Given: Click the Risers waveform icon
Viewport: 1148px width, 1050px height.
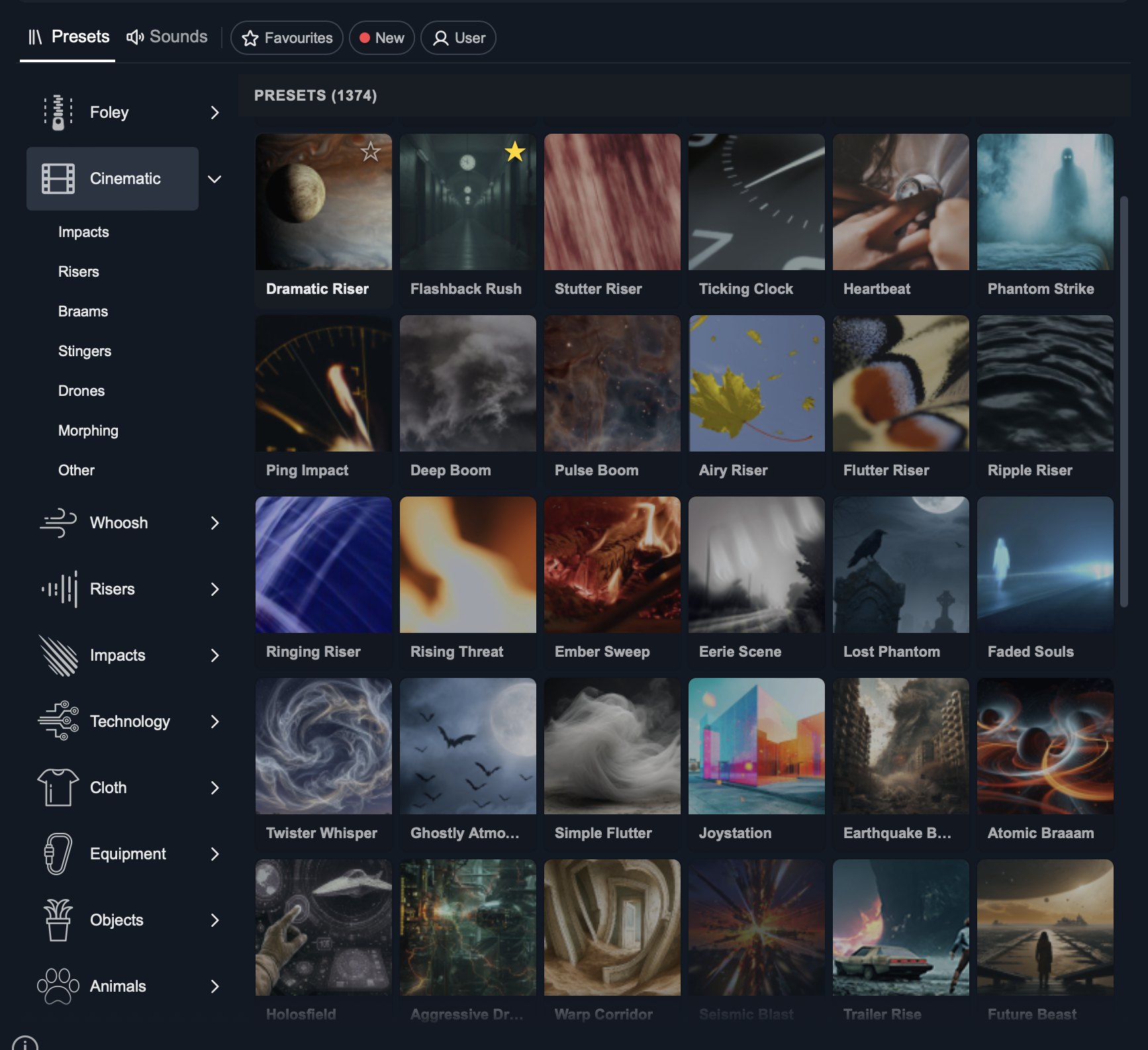Looking at the screenshot, I should coord(59,589).
